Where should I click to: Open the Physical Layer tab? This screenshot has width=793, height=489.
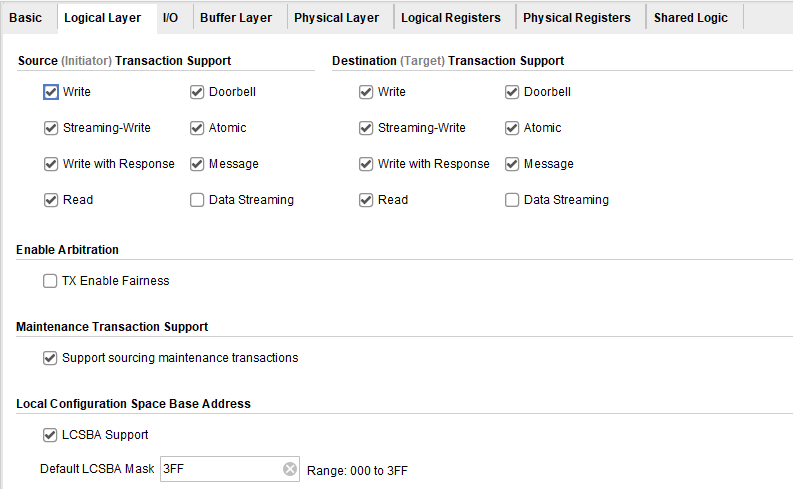pyautogui.click(x=336, y=18)
